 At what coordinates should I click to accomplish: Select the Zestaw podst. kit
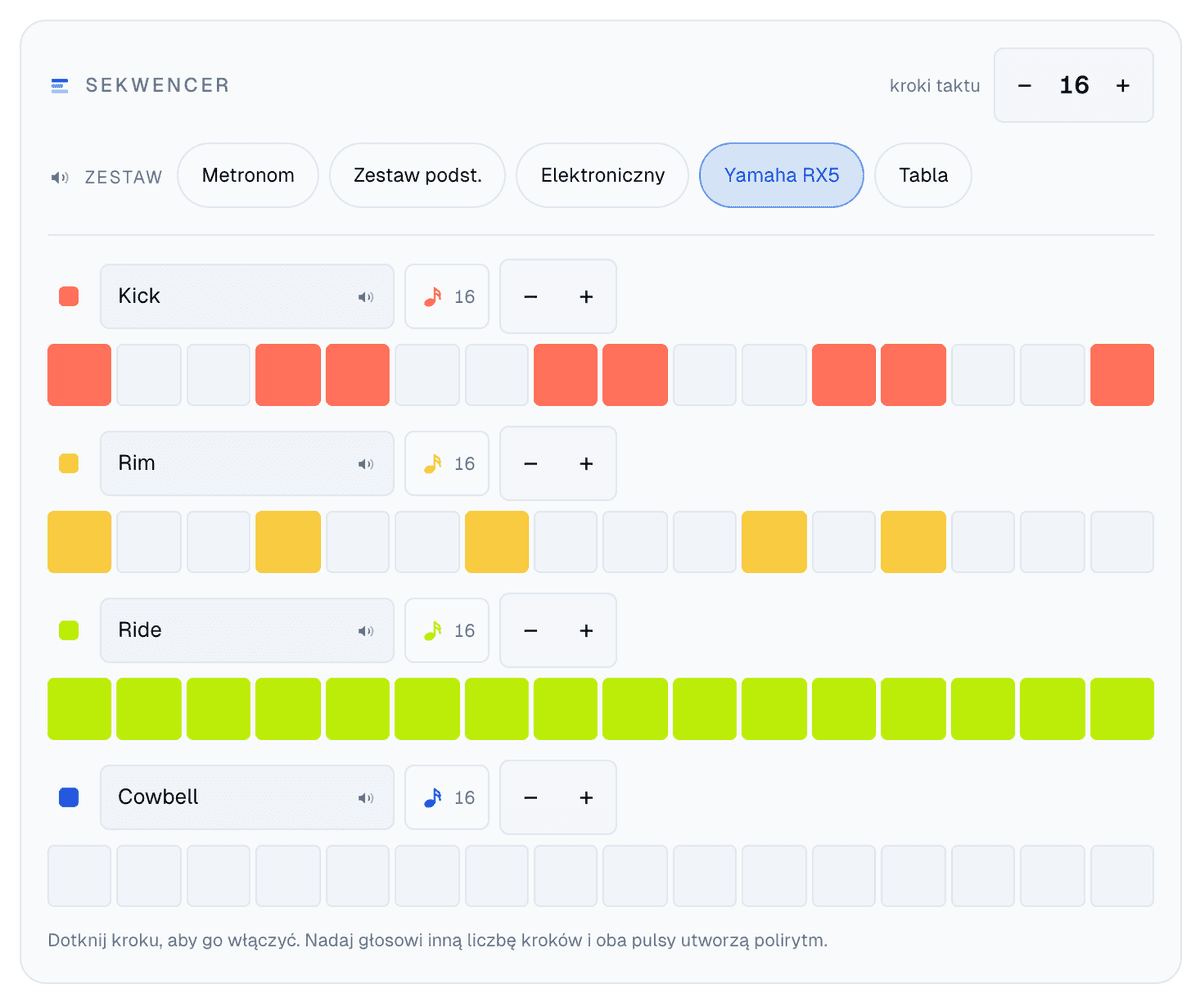pyautogui.click(x=418, y=176)
